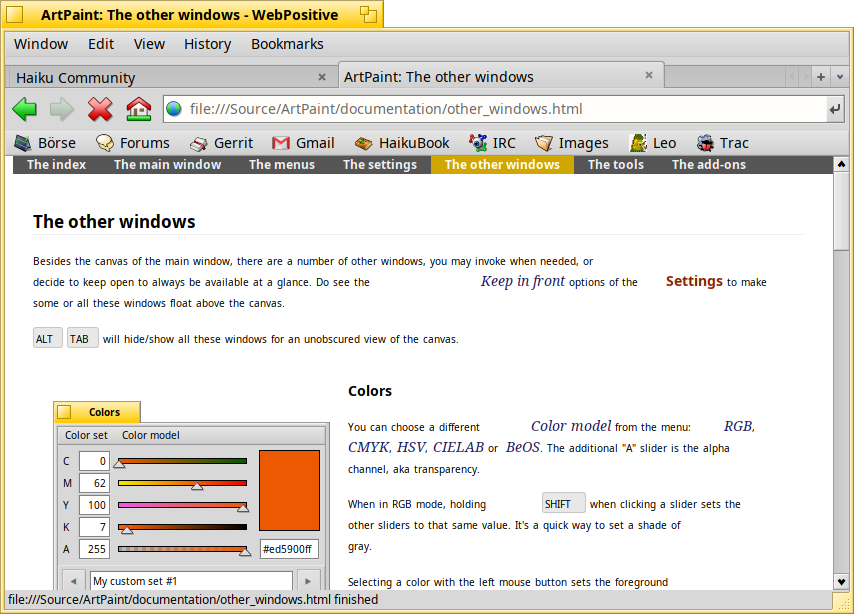
Task: Open the Trac bookmark
Action: (722, 143)
